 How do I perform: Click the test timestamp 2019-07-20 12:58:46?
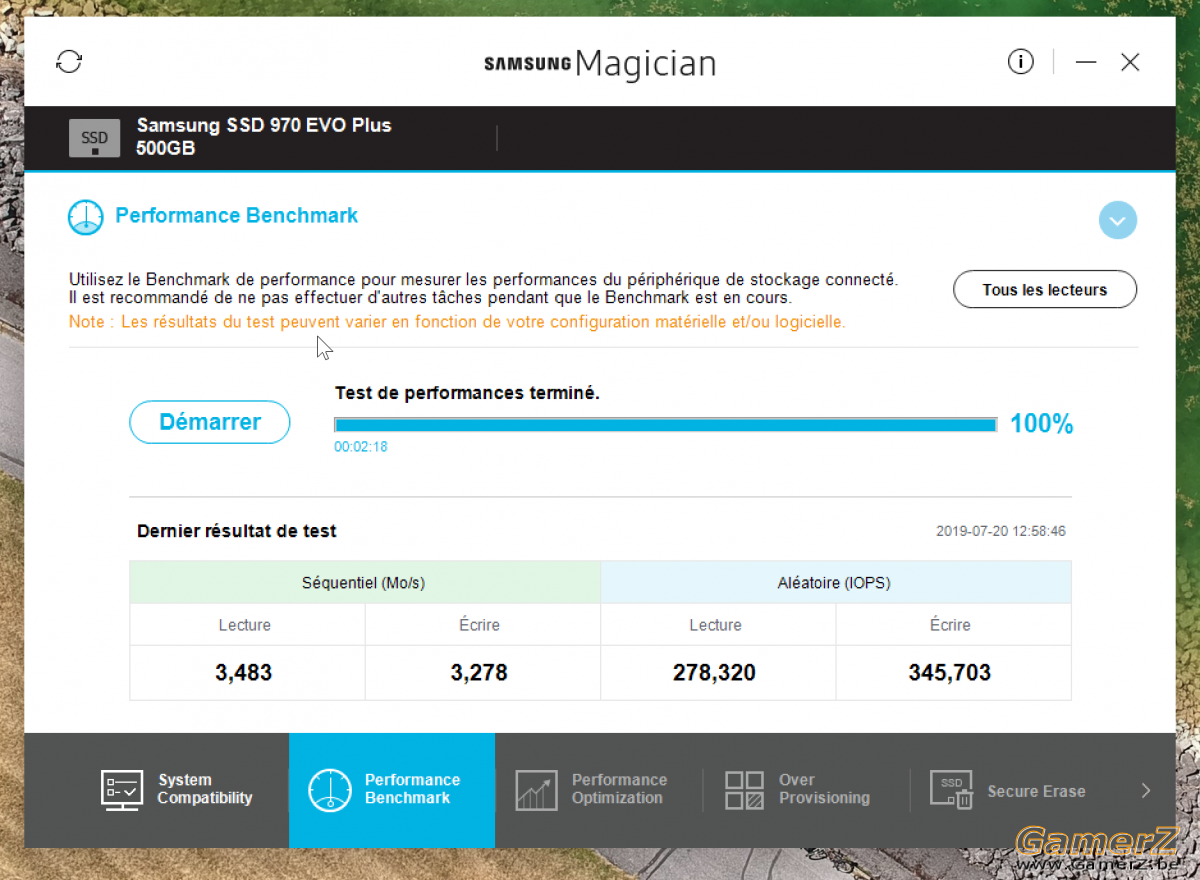pyautogui.click(x=1001, y=531)
